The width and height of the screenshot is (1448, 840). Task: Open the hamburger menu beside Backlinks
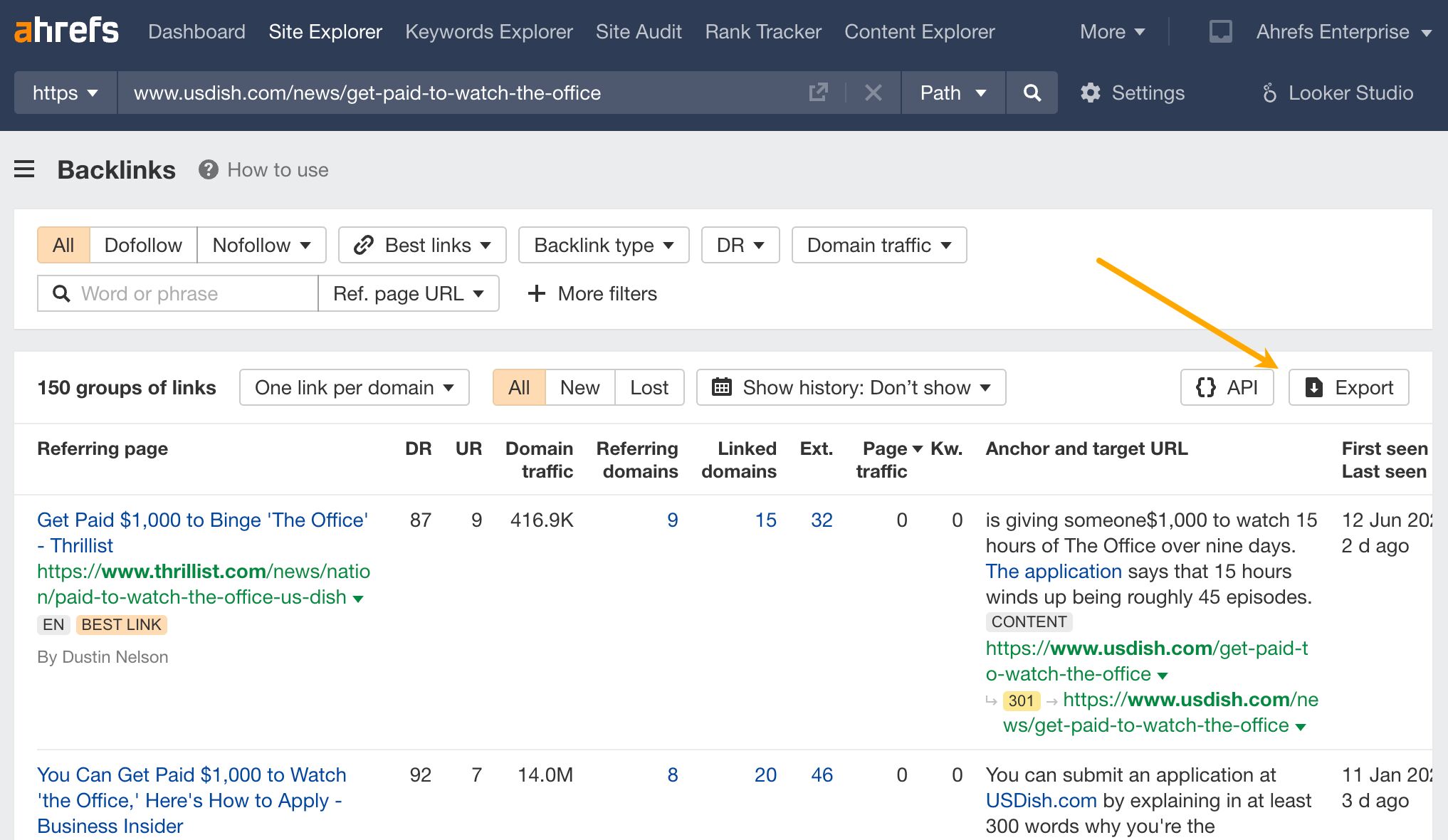pos(25,169)
